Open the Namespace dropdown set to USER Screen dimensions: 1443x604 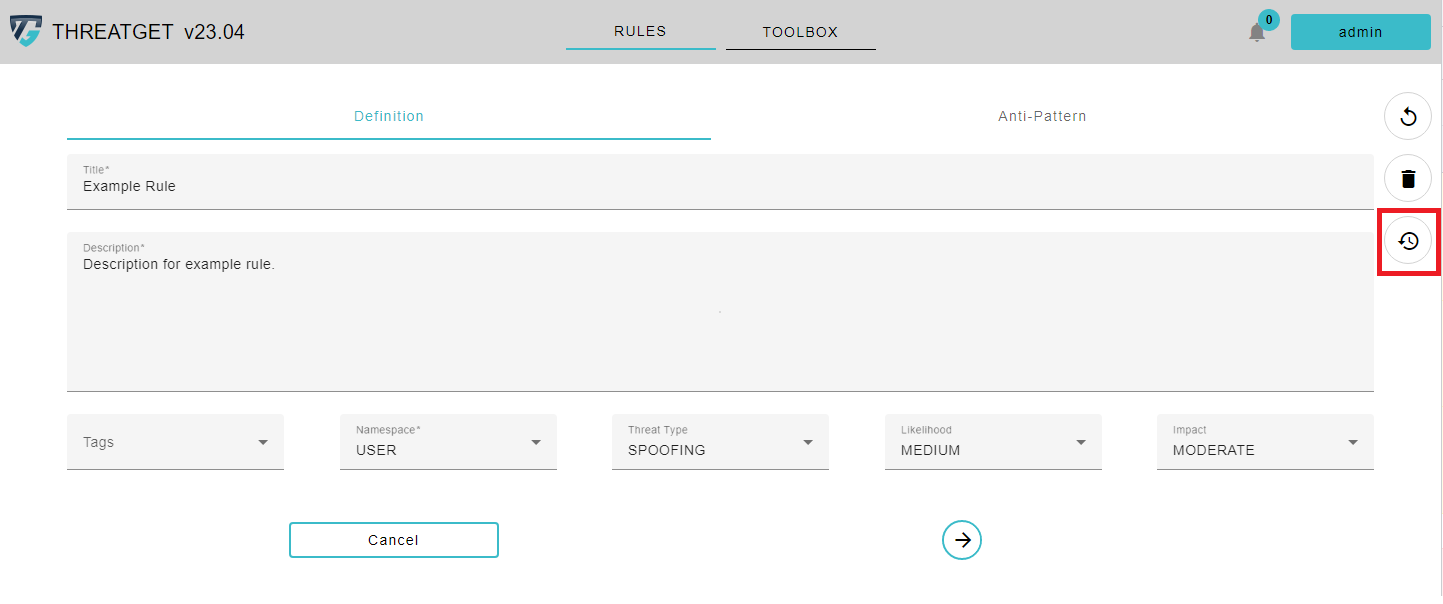[448, 442]
